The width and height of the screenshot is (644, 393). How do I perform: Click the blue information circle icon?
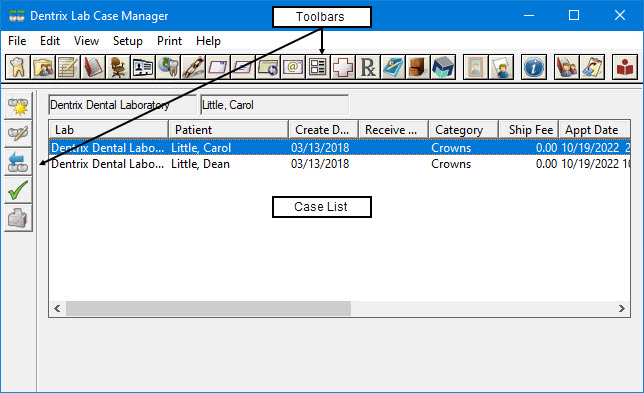click(x=534, y=67)
